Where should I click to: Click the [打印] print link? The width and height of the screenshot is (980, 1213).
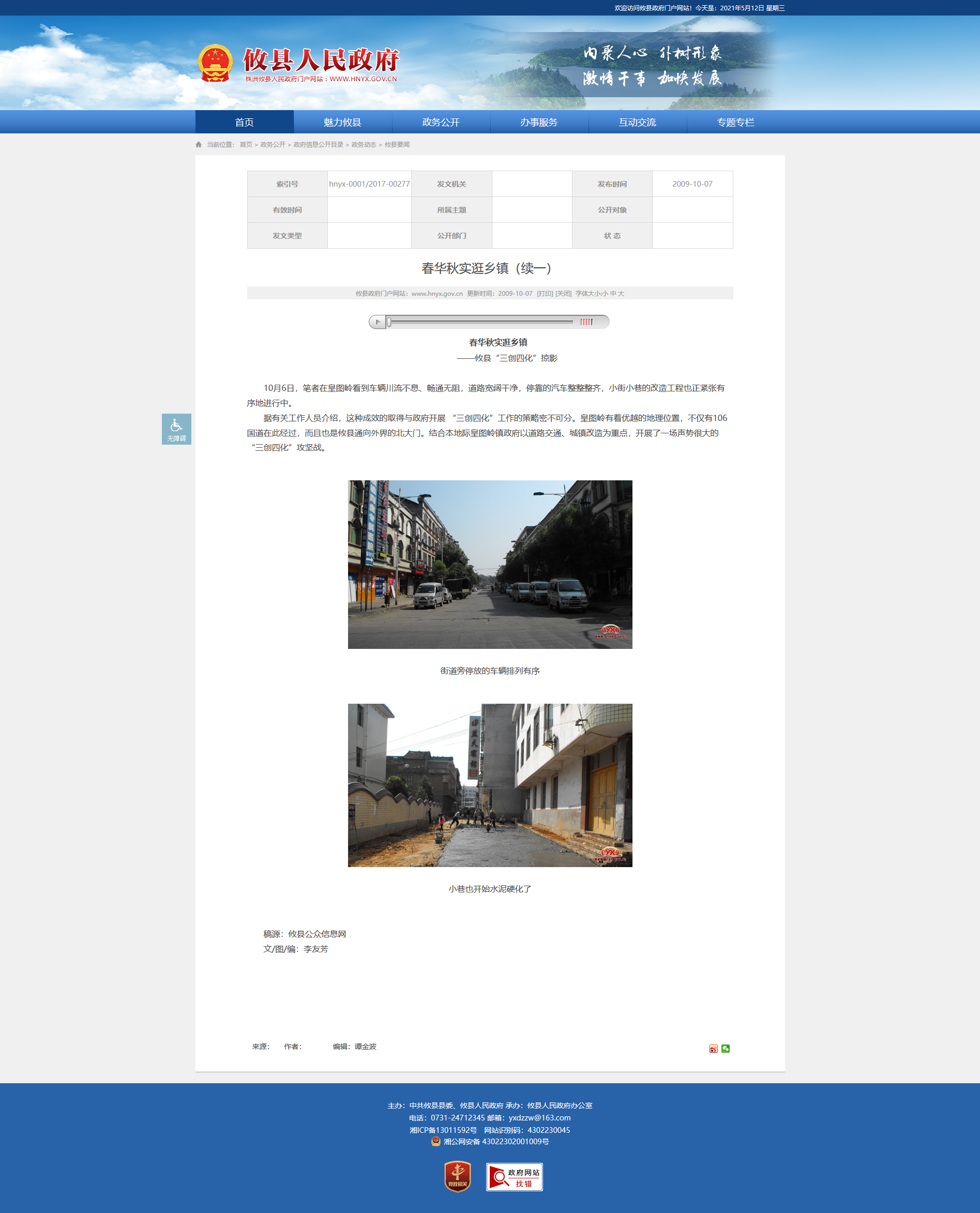tap(545, 294)
